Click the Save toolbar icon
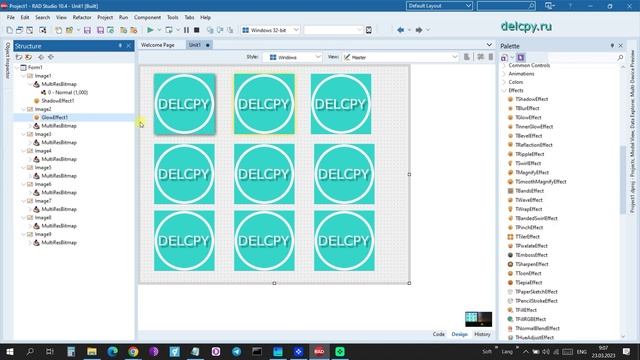Image resolution: width=640 pixels, height=360 pixels. pos(87,30)
